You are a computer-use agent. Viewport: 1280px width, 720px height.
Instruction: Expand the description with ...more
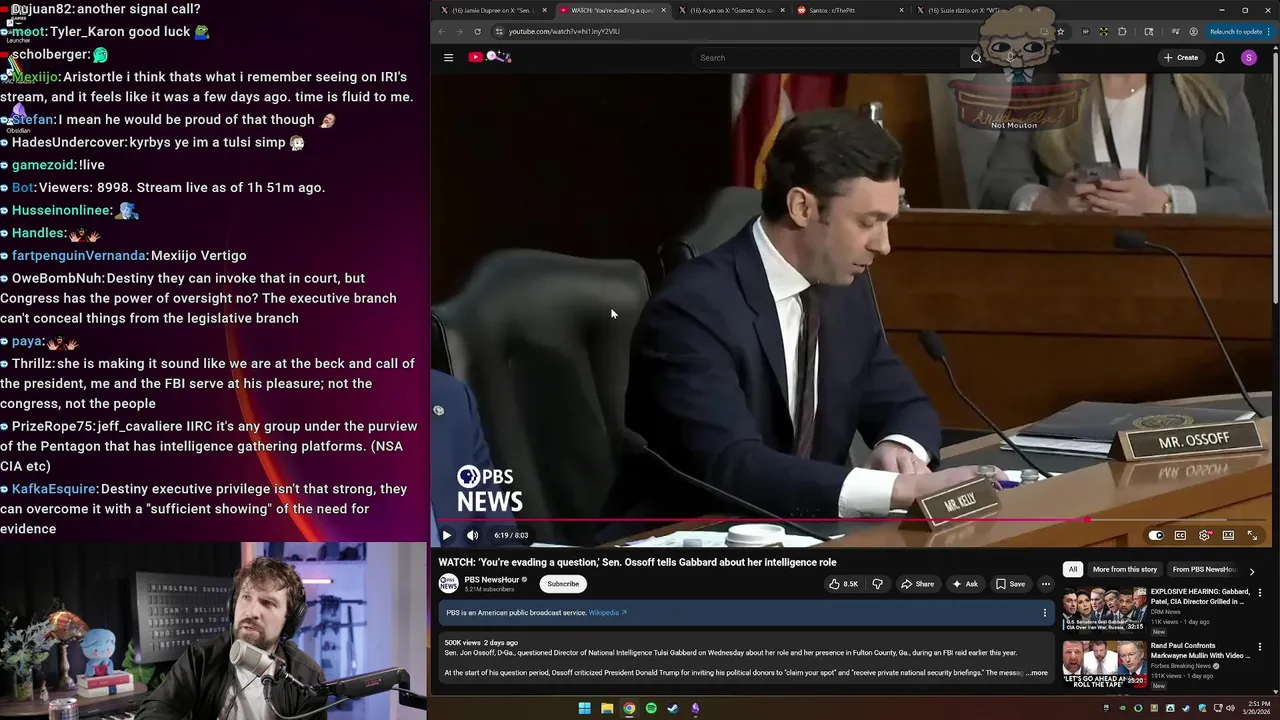(1037, 673)
